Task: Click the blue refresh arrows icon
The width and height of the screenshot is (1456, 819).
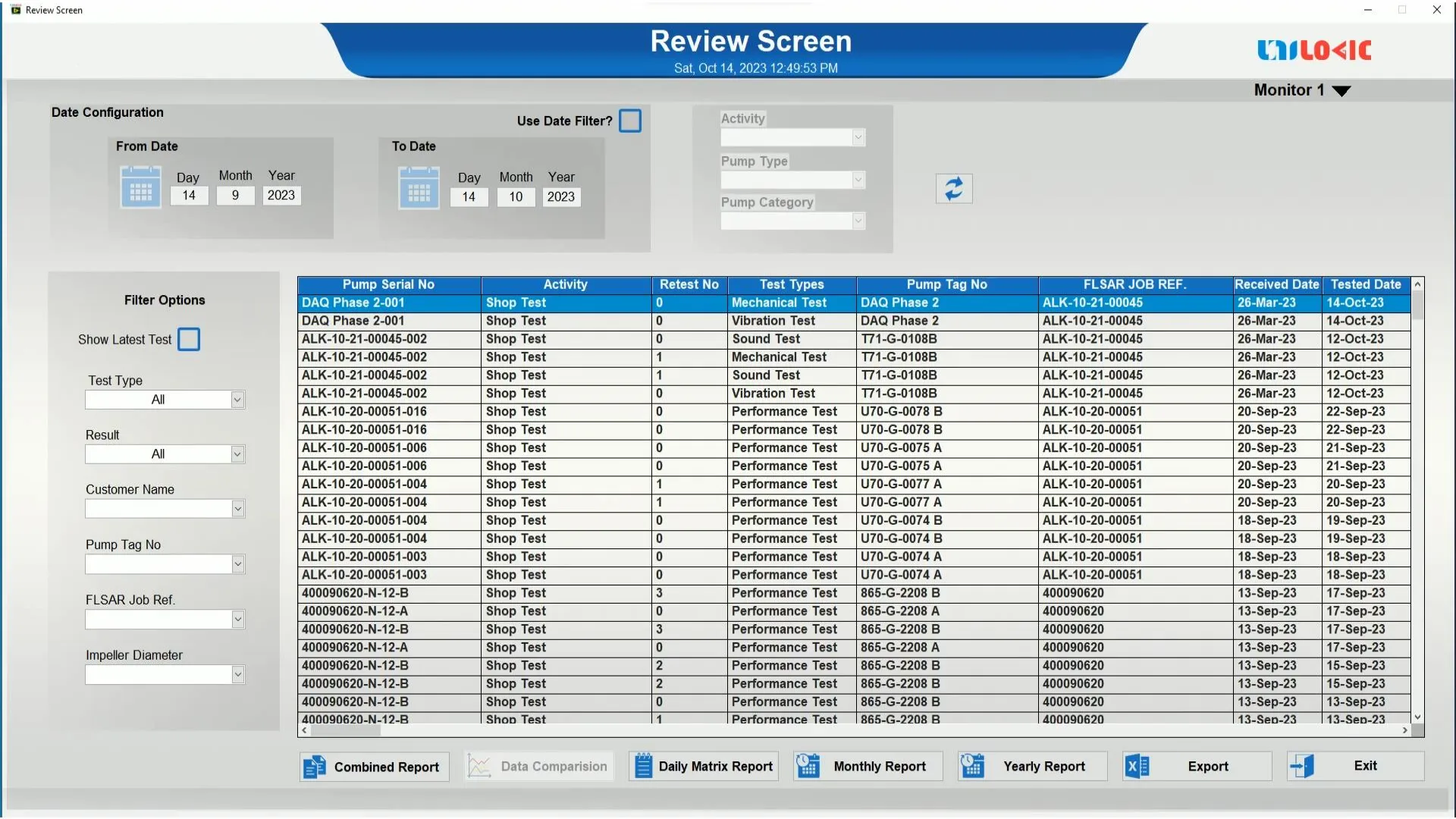Action: coord(953,189)
